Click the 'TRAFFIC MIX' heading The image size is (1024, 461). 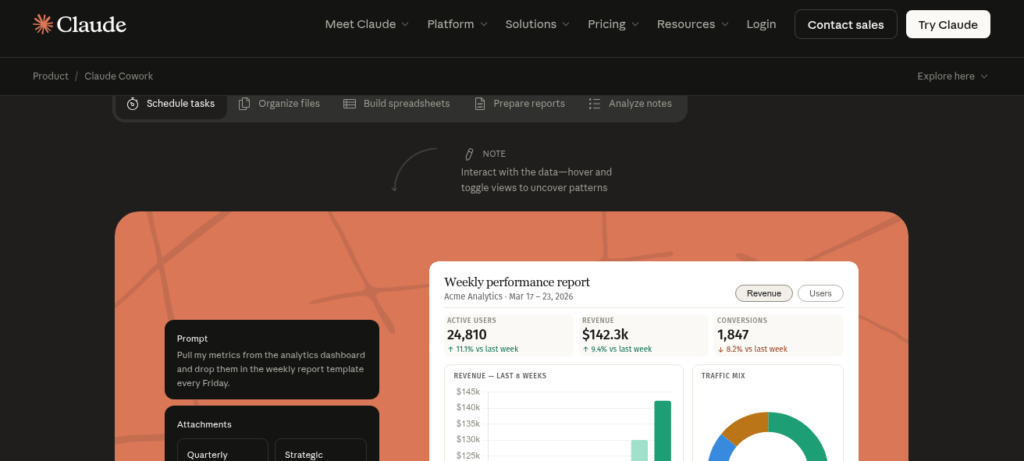pyautogui.click(x=723, y=376)
